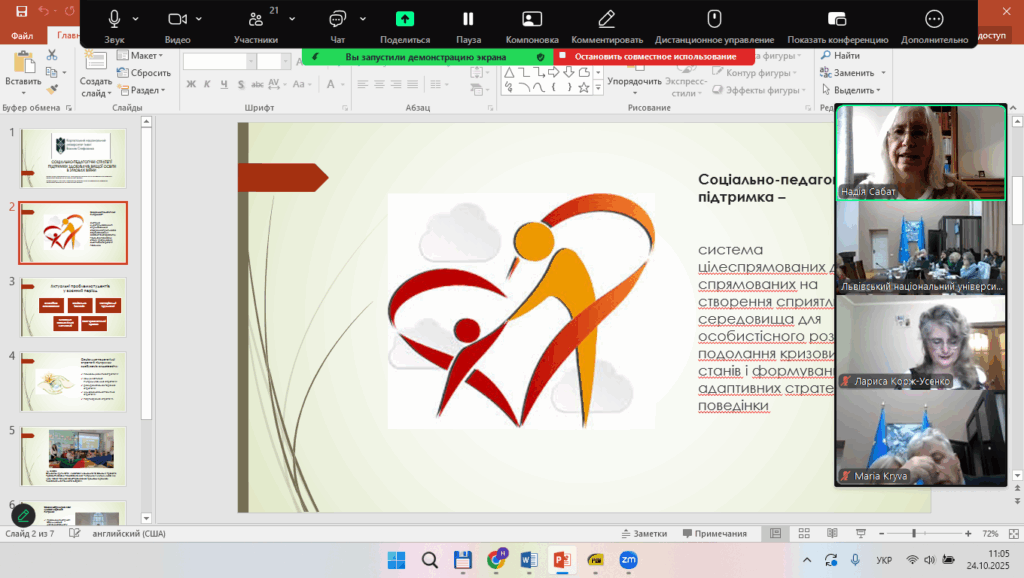Toggle the Заметки notes pane
Viewport: 1024px width, 578px height.
(643, 534)
